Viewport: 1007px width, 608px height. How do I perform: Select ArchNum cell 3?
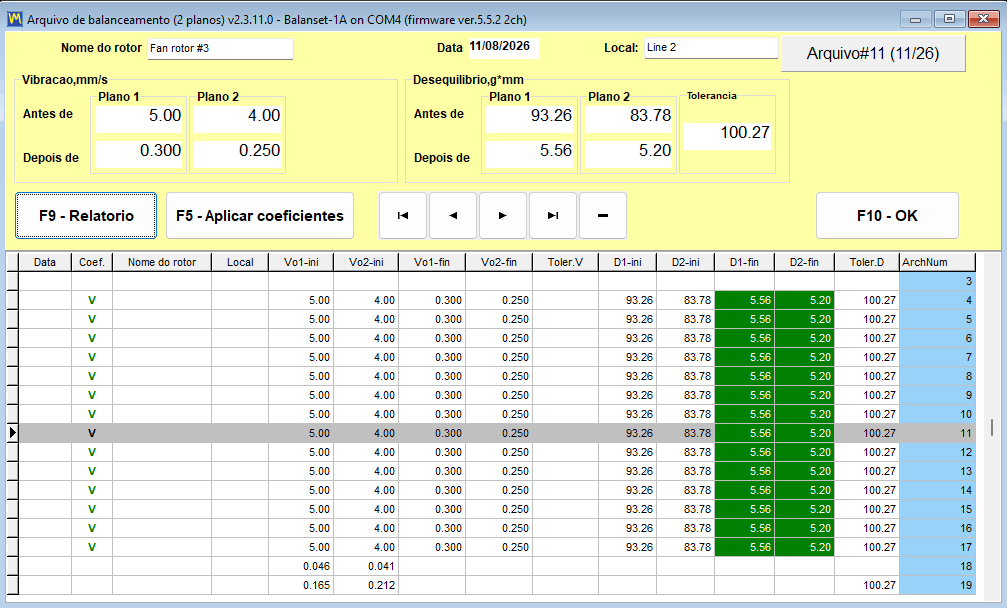coord(938,281)
